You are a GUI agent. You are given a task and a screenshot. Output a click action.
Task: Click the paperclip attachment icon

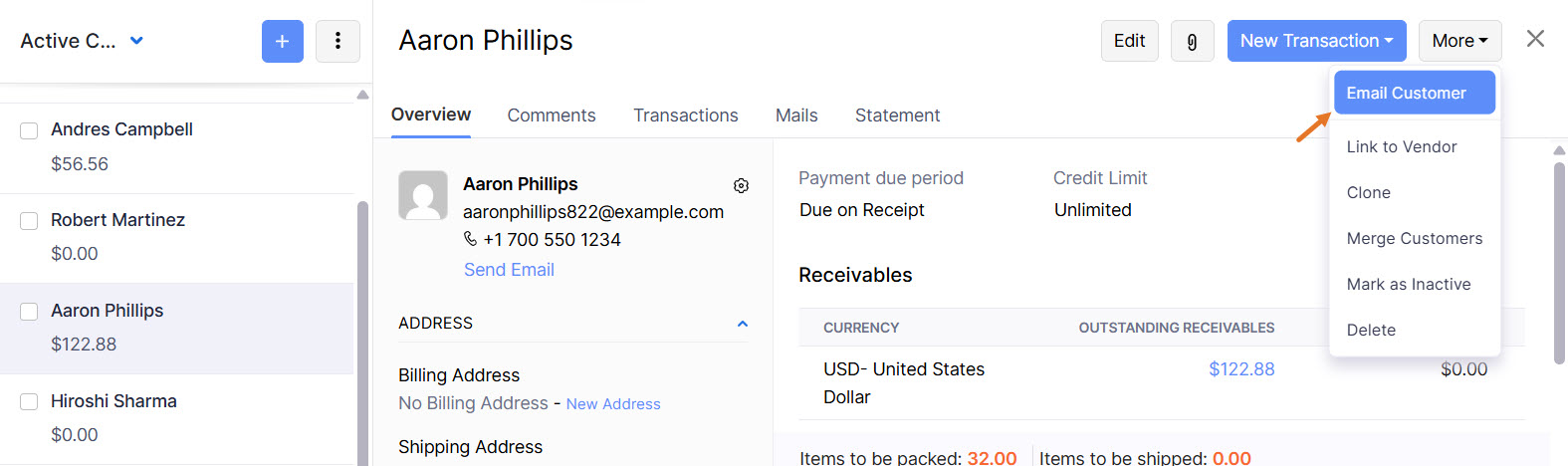(1192, 41)
